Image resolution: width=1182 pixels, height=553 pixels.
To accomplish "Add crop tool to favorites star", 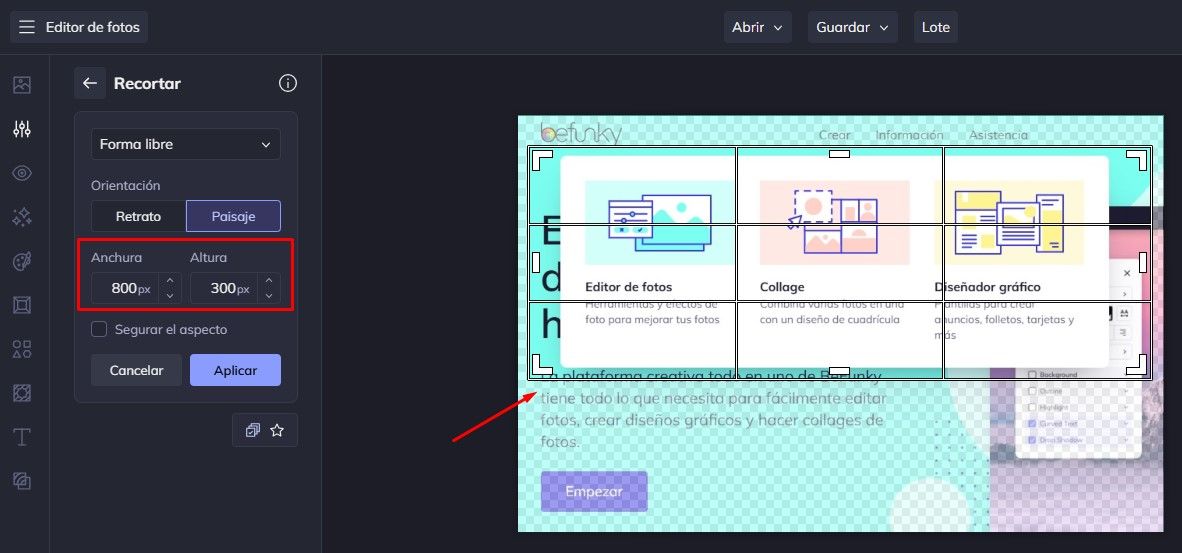I will pyautogui.click(x=278, y=430).
